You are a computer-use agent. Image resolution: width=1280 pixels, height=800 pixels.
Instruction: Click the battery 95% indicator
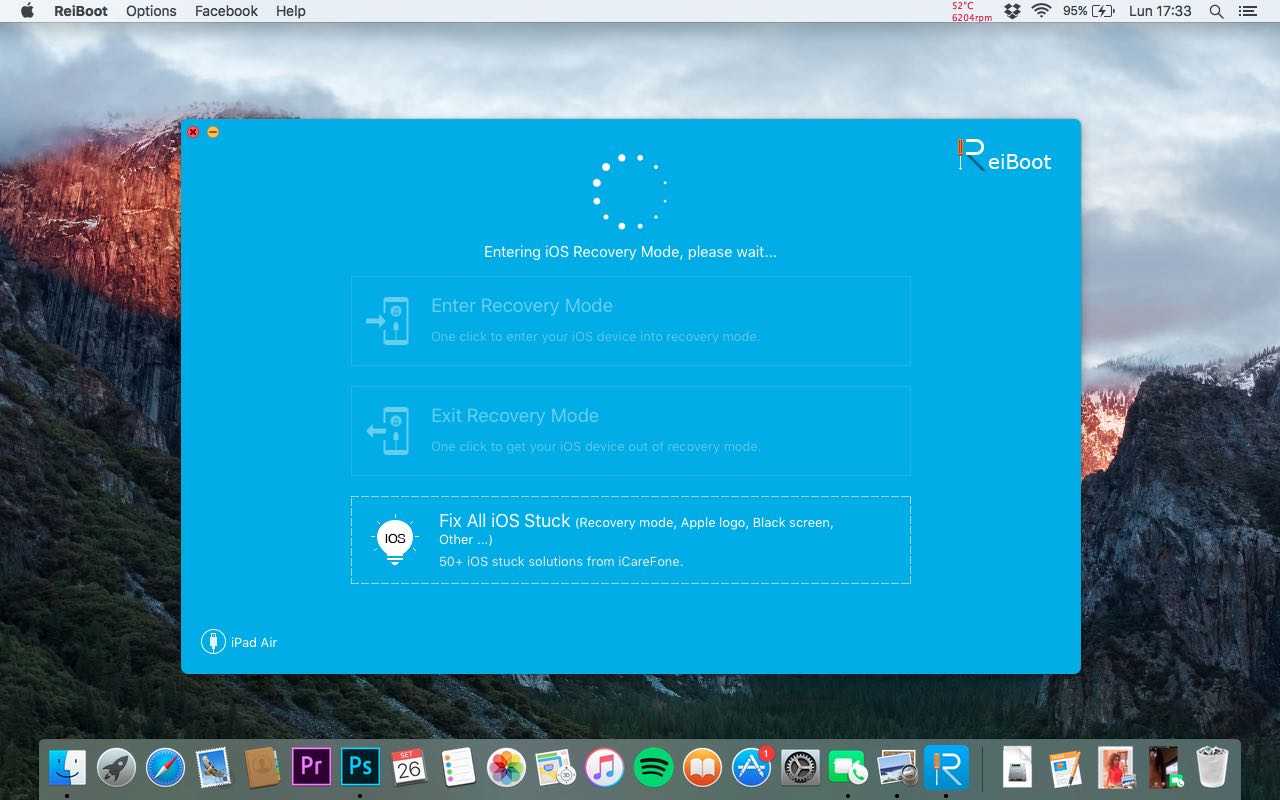coord(1089,11)
